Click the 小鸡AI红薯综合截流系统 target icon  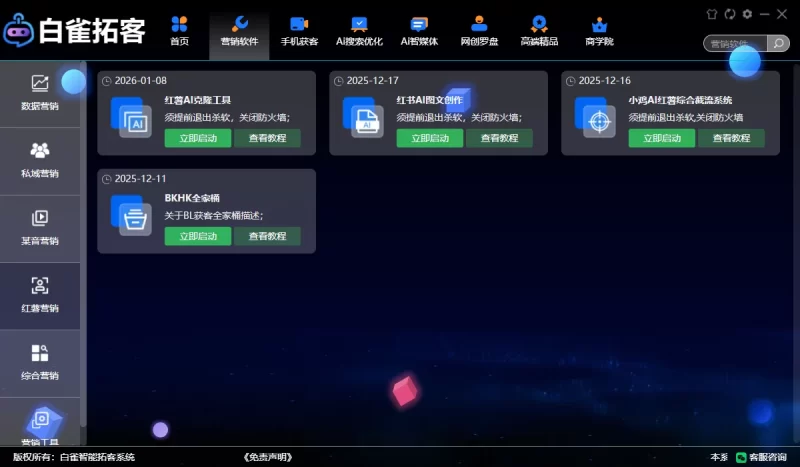coord(595,117)
